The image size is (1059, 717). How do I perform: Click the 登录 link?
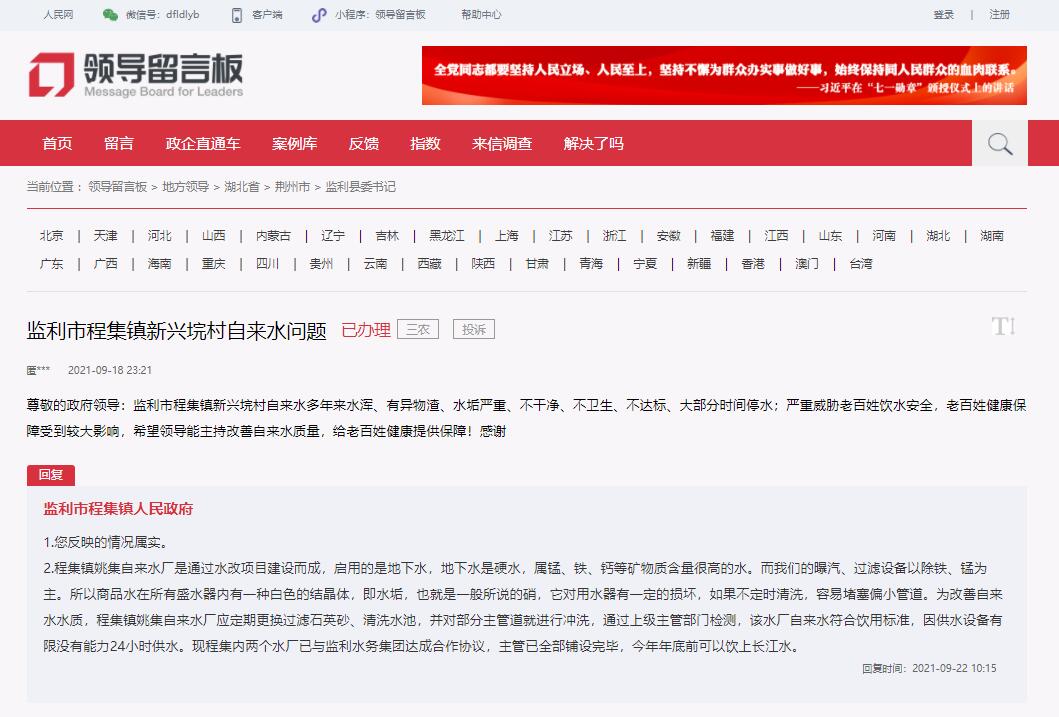coord(943,15)
